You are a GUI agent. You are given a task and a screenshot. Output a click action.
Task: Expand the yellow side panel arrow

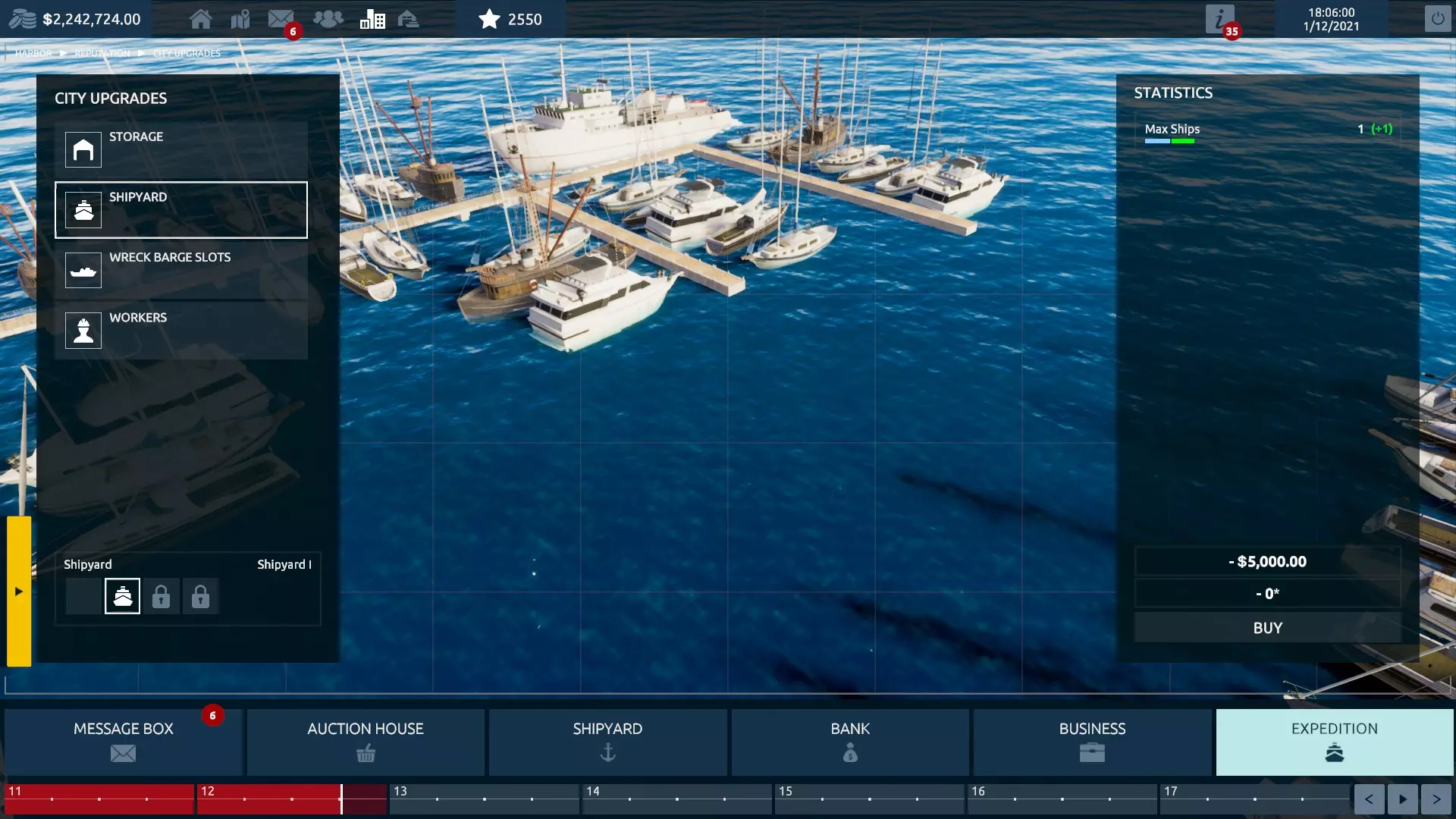click(x=19, y=591)
